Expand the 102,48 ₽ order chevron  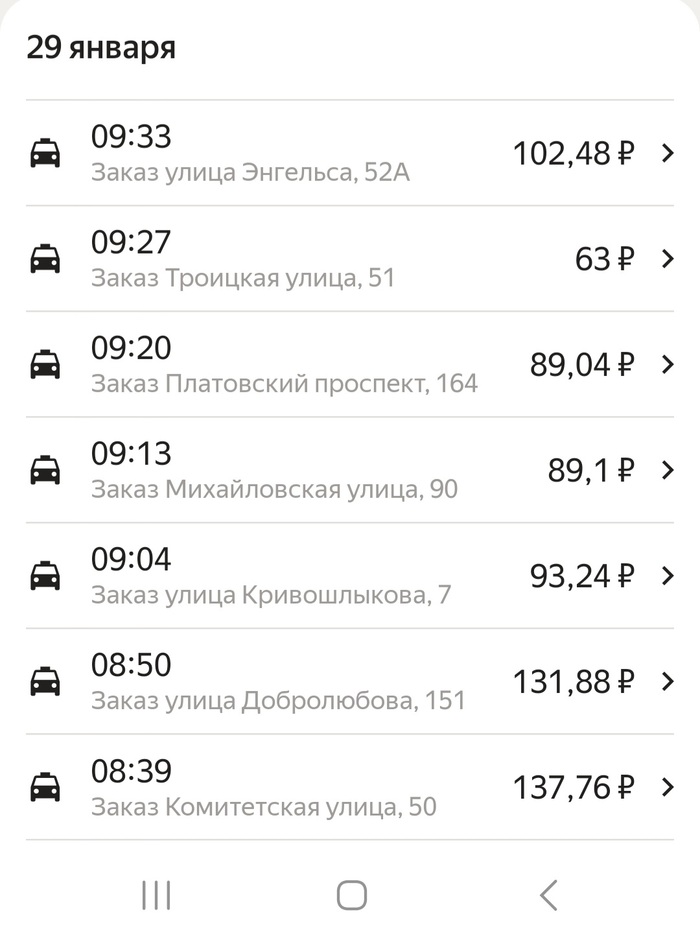coord(668,153)
